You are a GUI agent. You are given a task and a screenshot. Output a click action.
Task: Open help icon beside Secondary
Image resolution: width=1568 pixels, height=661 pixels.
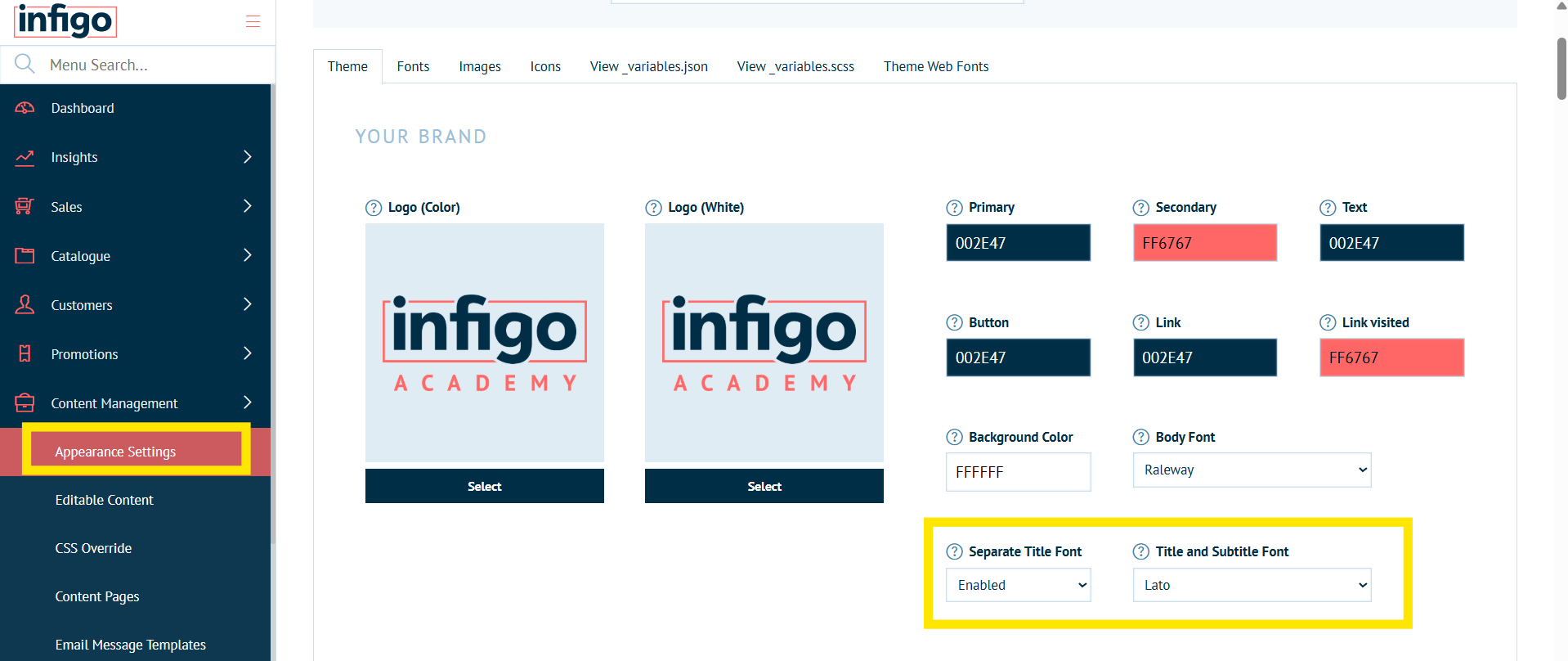click(x=1141, y=208)
